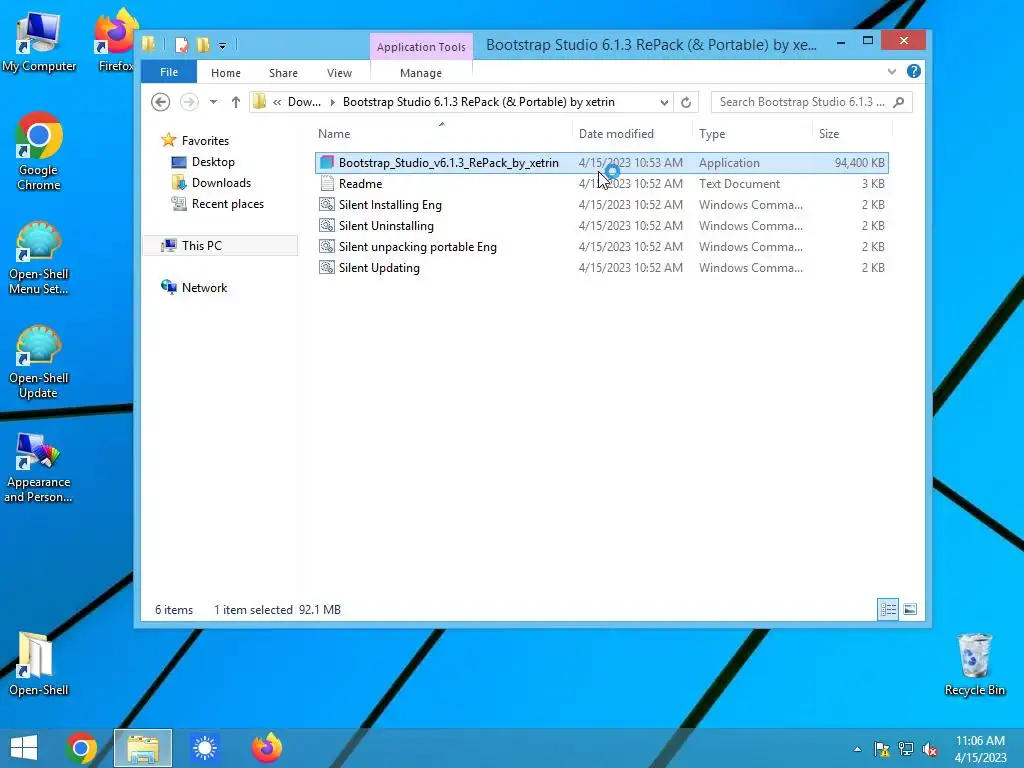Click 'Text Document' type of Readme
Screen dimensions: 1024x768
pyautogui.click(x=739, y=184)
